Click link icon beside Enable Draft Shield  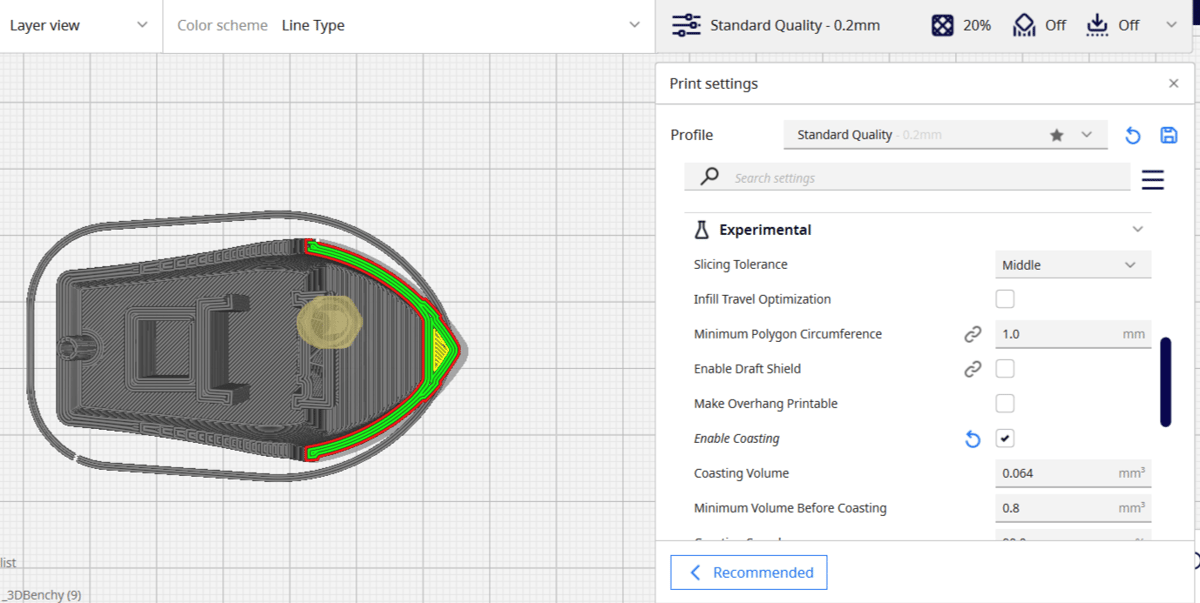(x=972, y=369)
